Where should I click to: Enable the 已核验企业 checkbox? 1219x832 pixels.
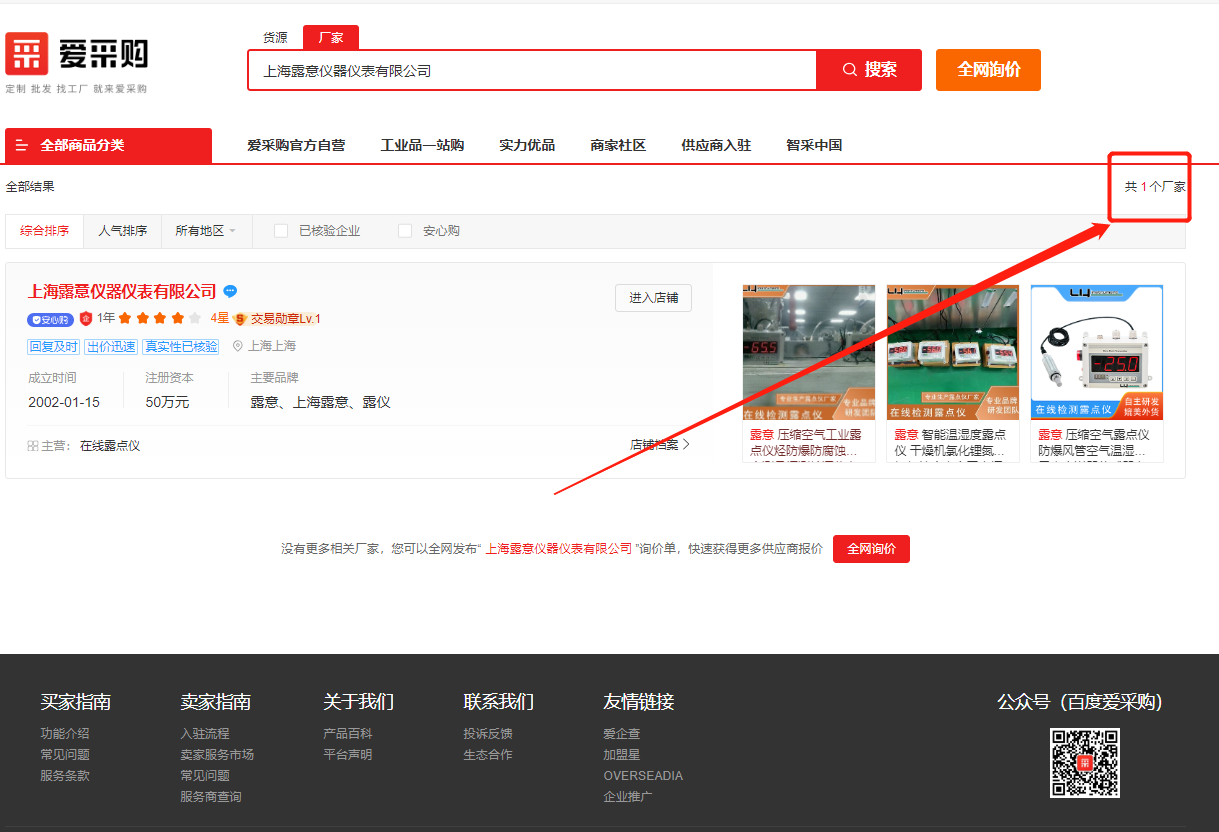281,231
